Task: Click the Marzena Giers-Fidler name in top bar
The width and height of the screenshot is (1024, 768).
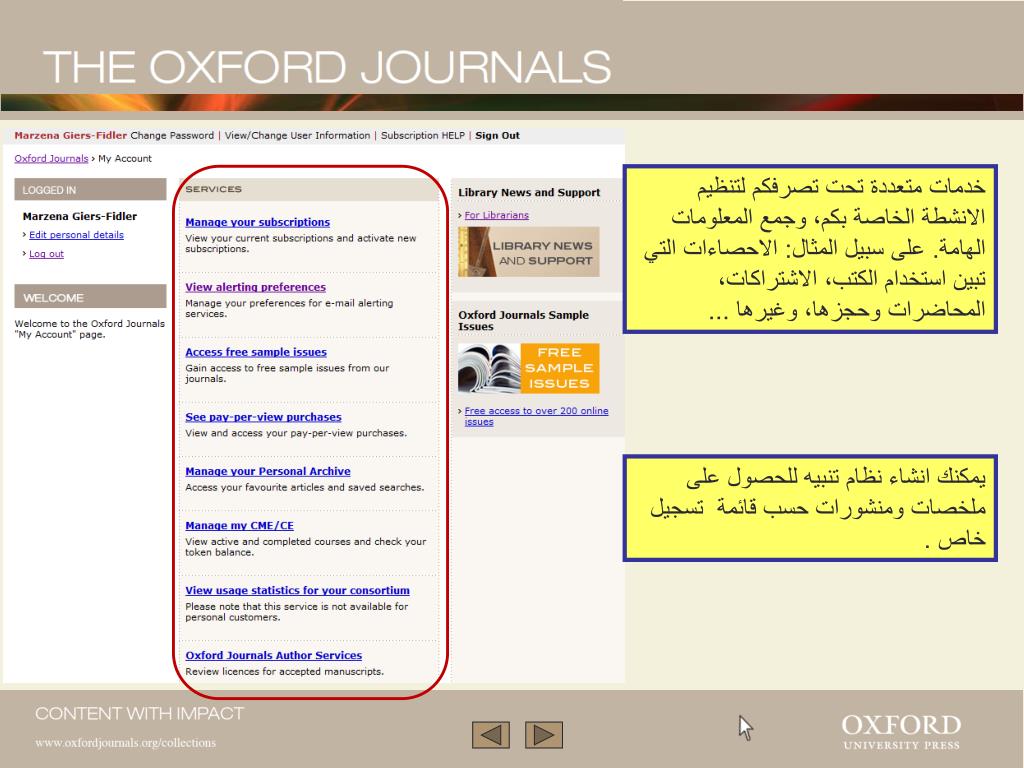Action: coord(71,135)
